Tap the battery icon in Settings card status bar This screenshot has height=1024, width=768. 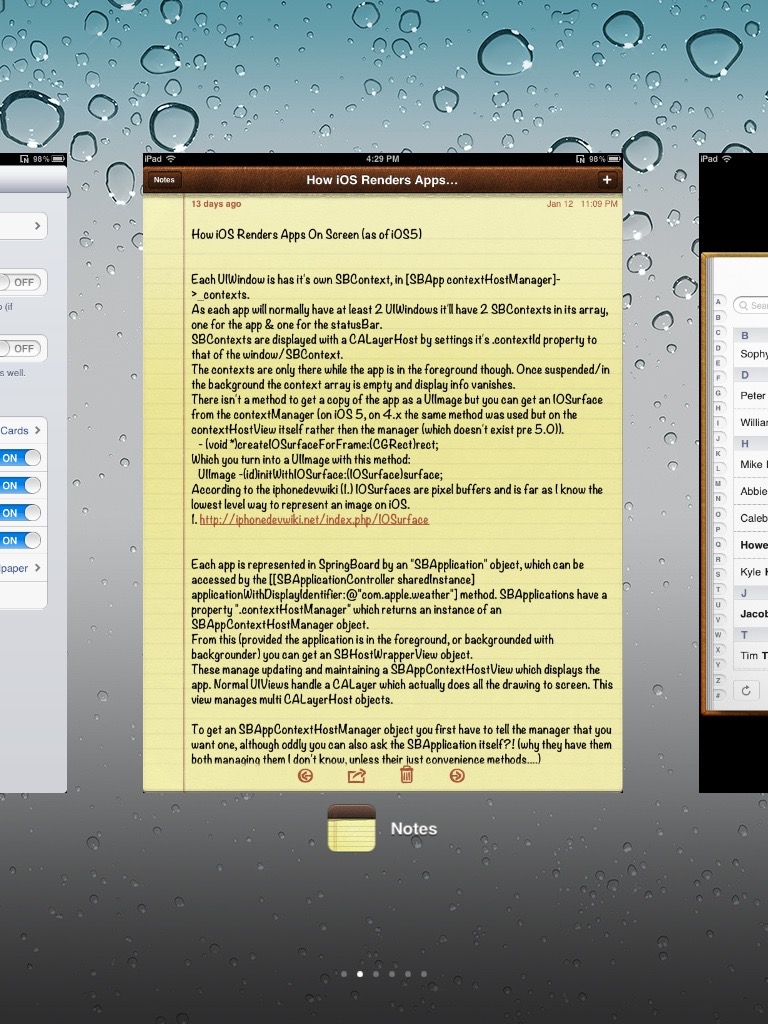coord(58,159)
